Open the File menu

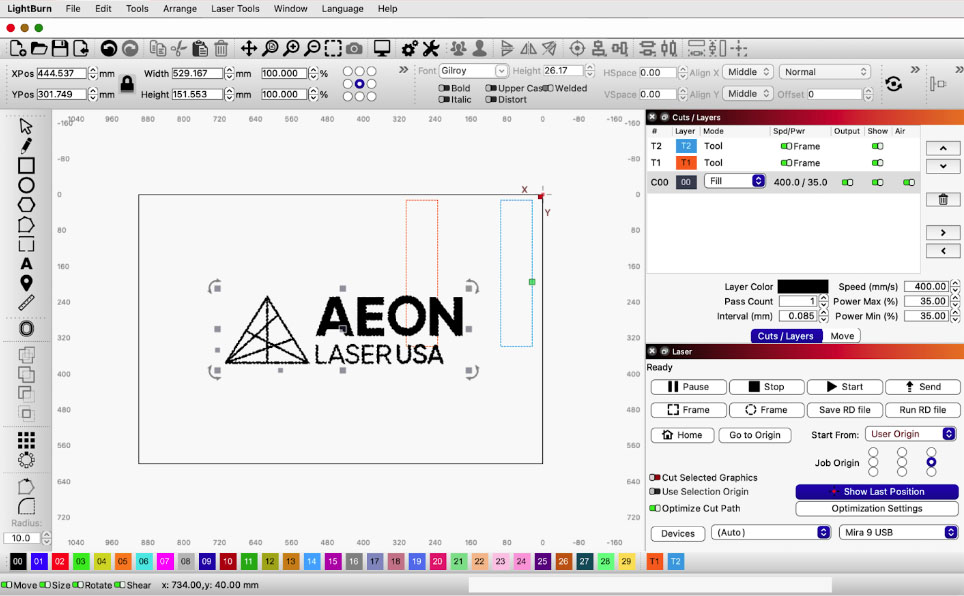click(x=73, y=9)
